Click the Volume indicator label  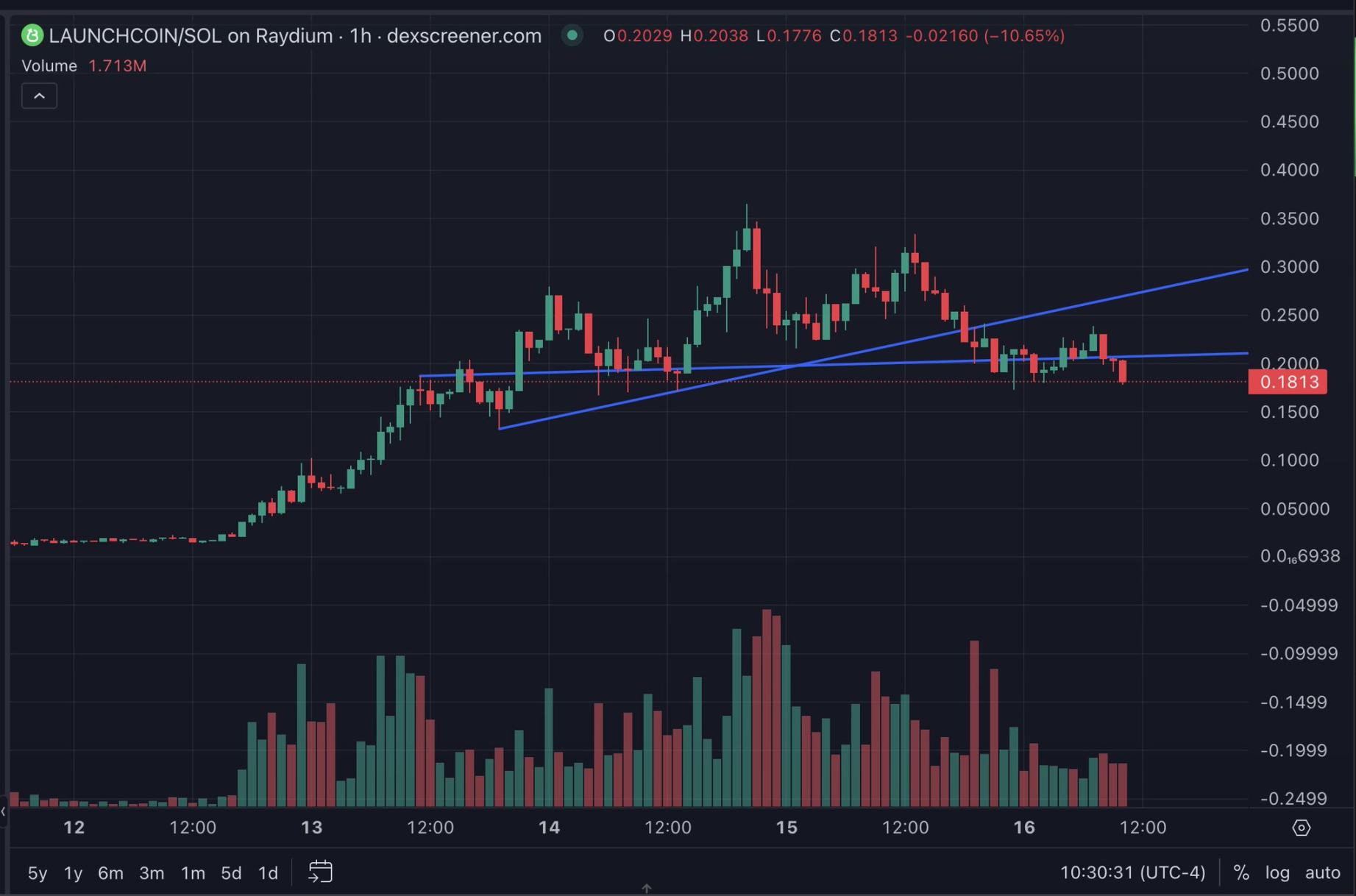click(x=49, y=66)
